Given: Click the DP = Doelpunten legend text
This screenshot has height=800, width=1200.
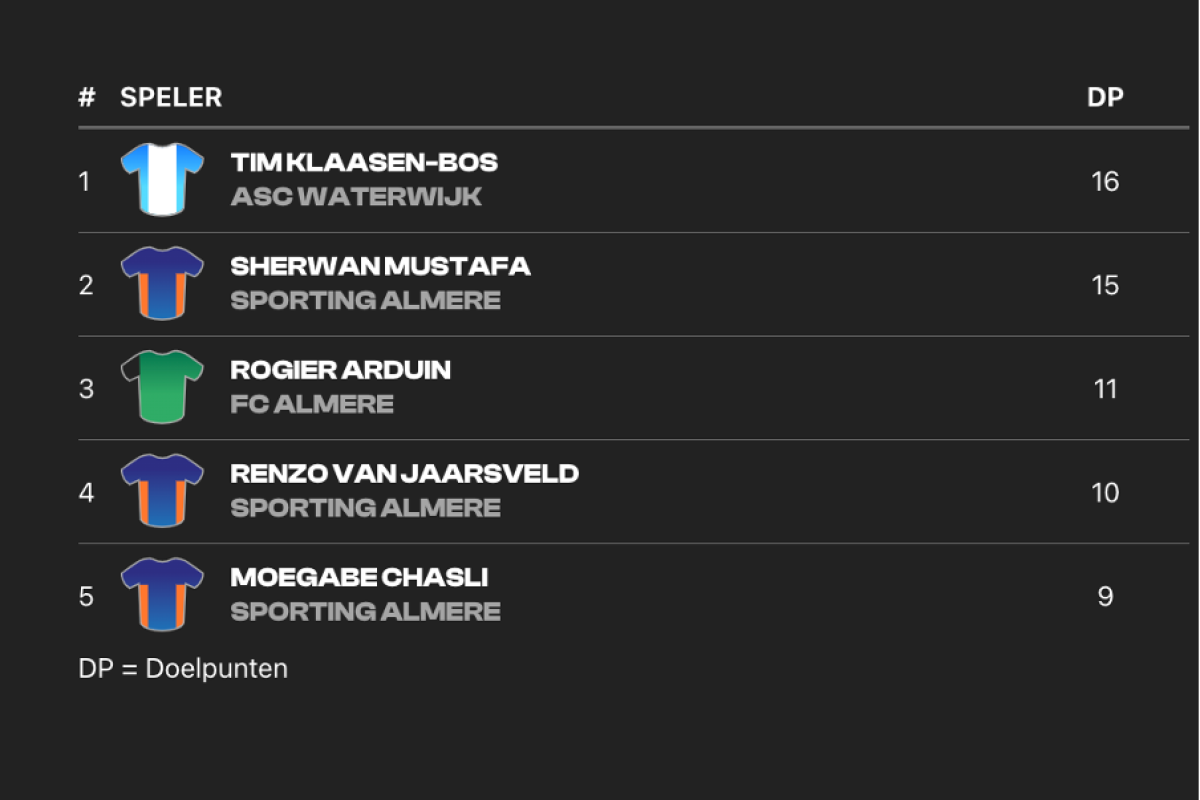Looking at the screenshot, I should 183,669.
